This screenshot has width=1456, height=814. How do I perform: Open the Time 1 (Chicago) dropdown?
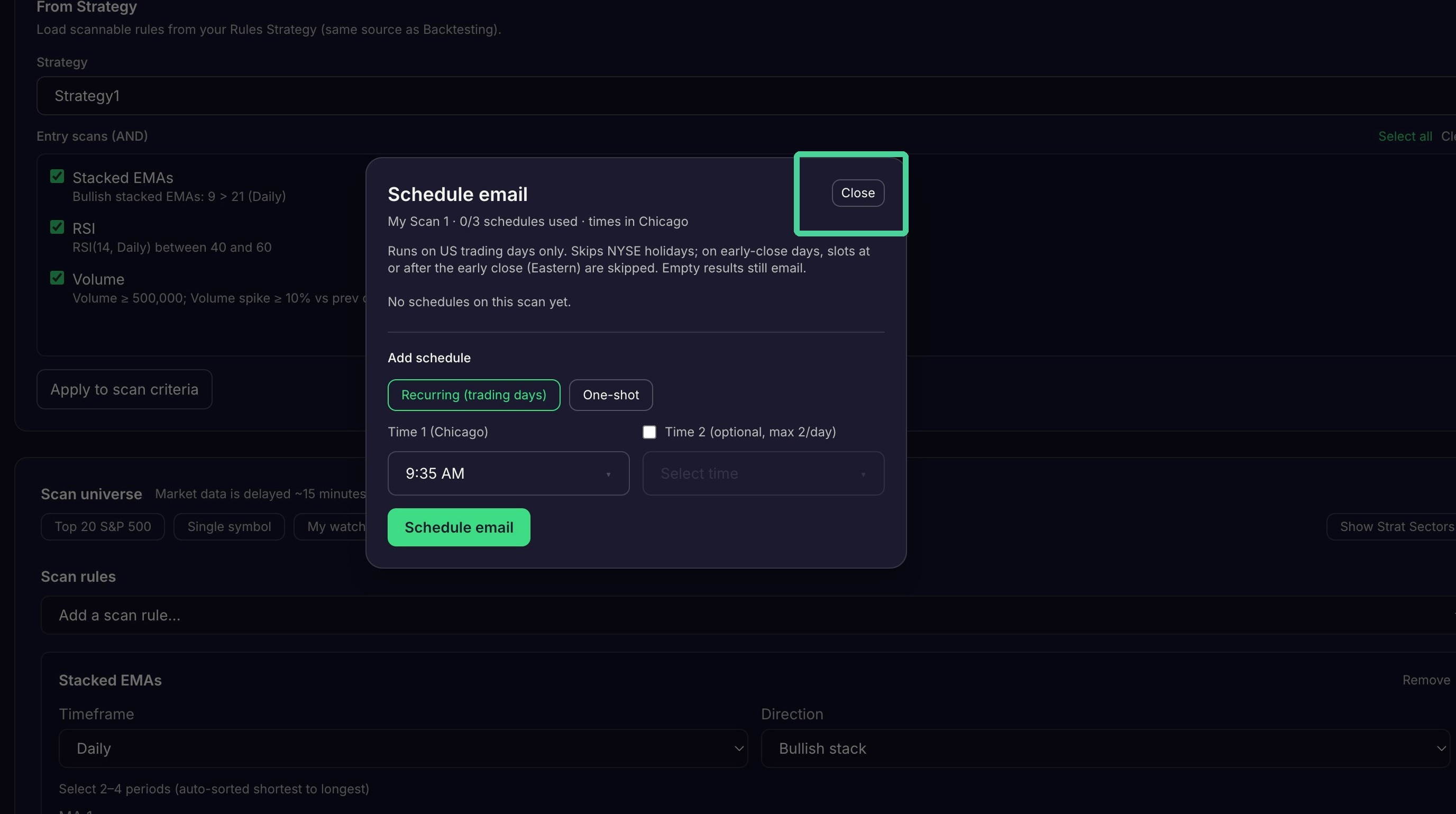[x=508, y=473]
